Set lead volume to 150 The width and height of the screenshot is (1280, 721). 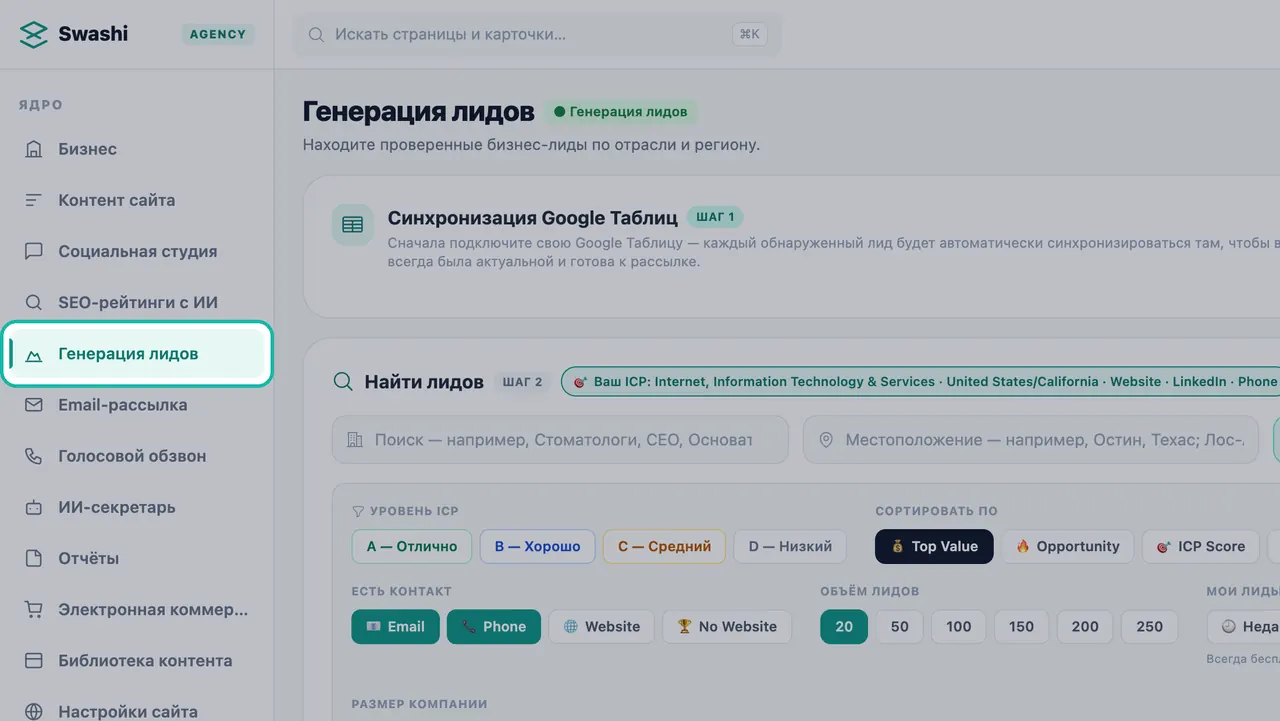point(1021,627)
